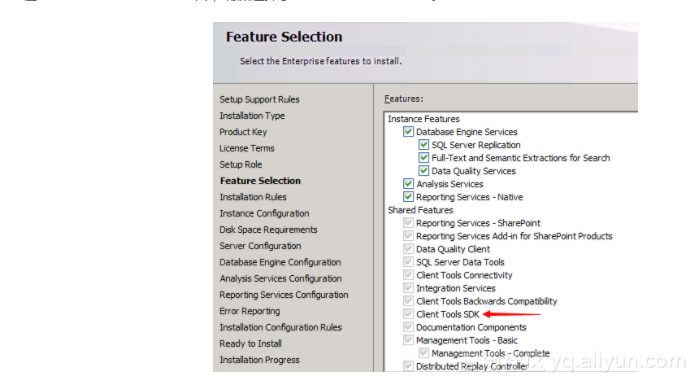Toggle Reporting Services - SharePoint checkbox
The height and width of the screenshot is (384, 697).
408,223
